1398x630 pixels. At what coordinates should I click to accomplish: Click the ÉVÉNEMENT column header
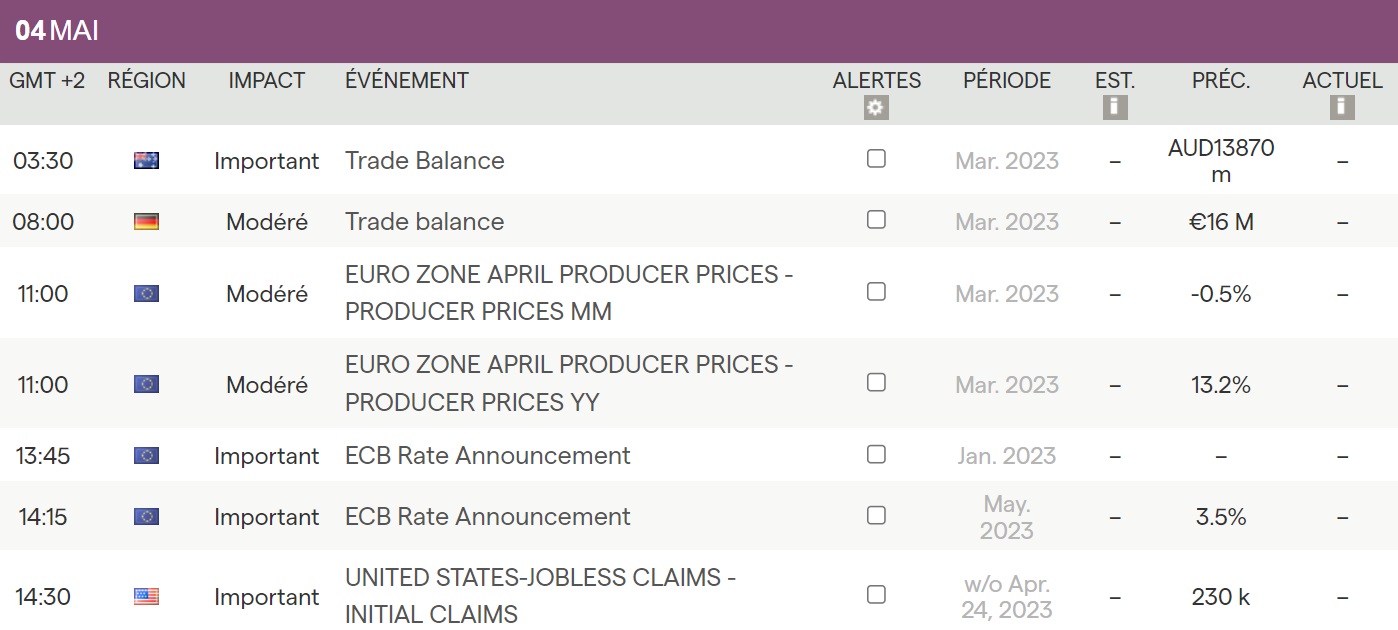(407, 81)
